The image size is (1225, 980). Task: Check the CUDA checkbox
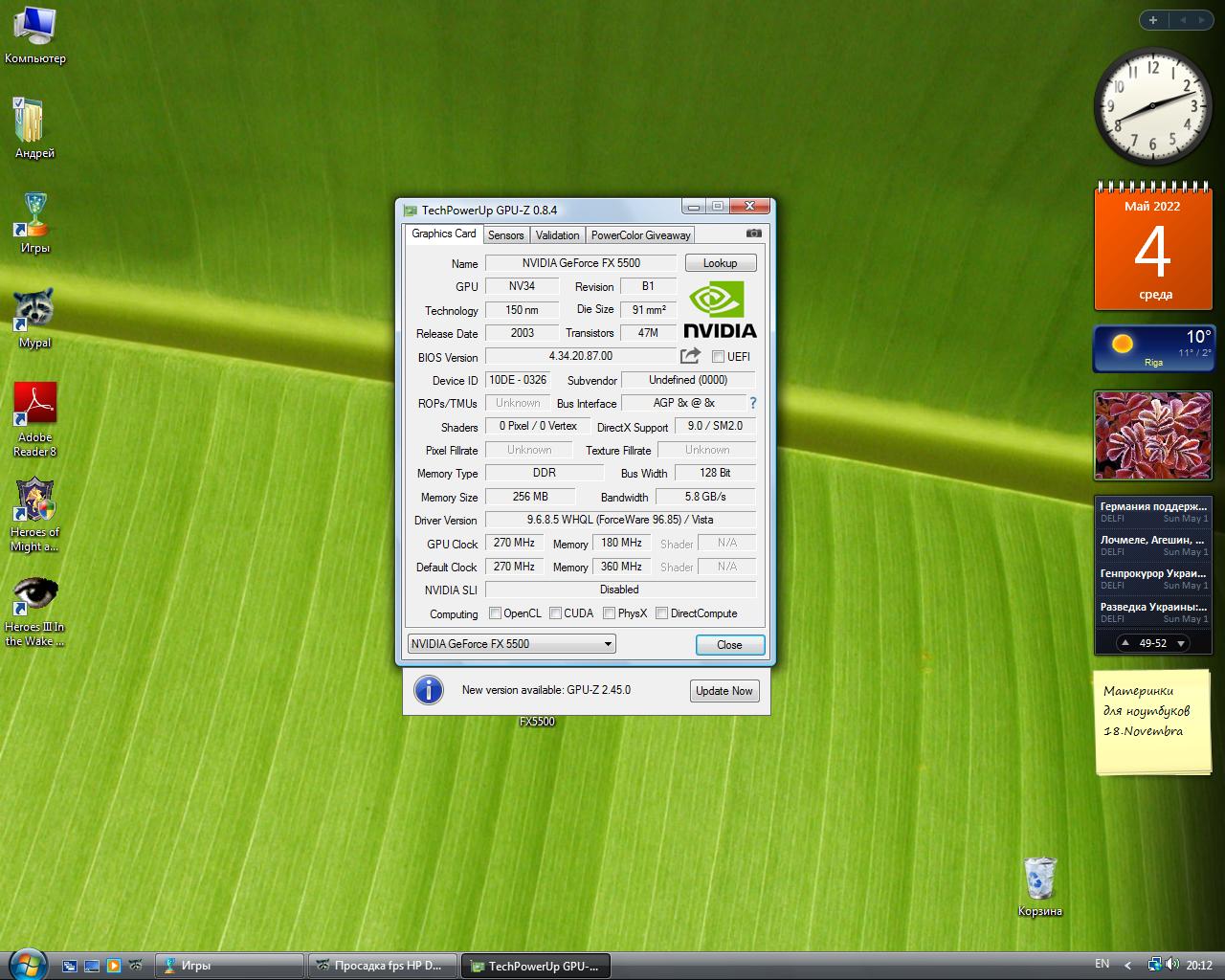[555, 613]
